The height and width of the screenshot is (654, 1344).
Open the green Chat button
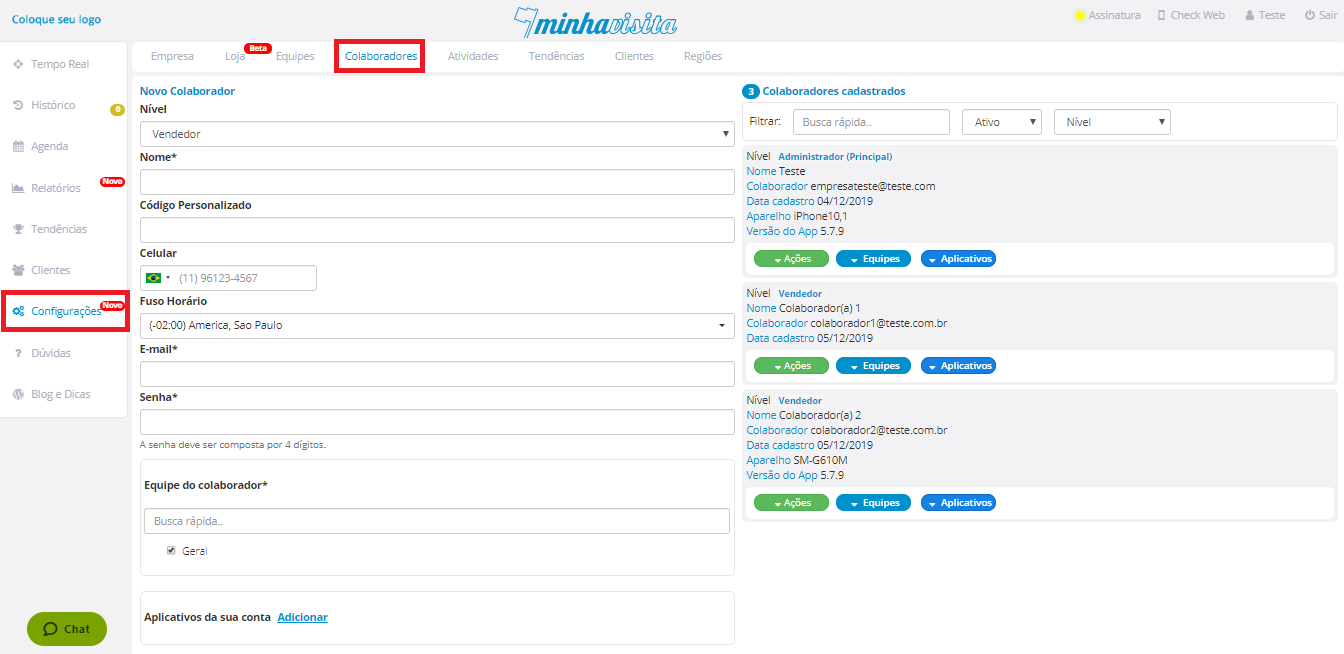point(66,629)
